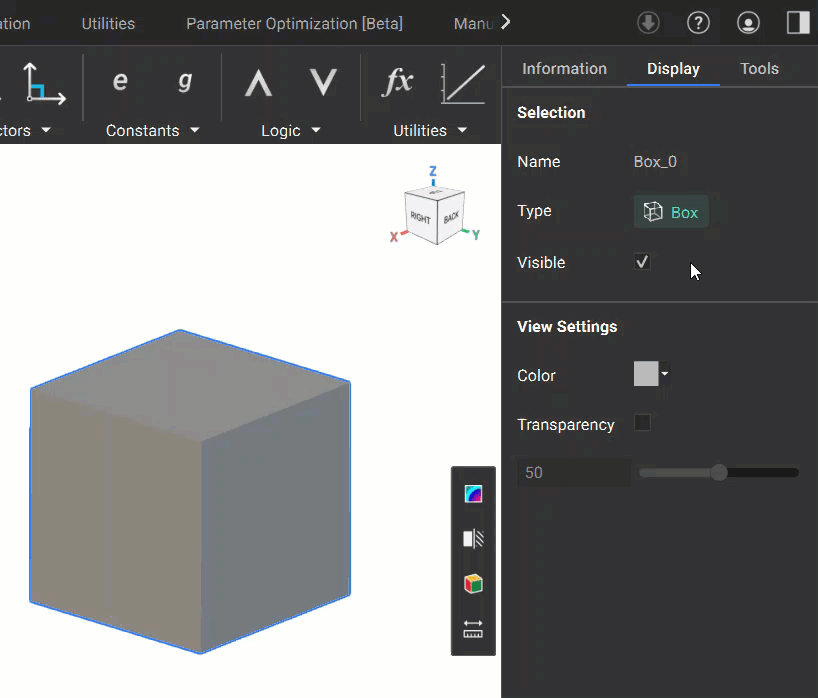The image size is (818, 698).
Task: Open the color gradient display tool
Action: 473,494
